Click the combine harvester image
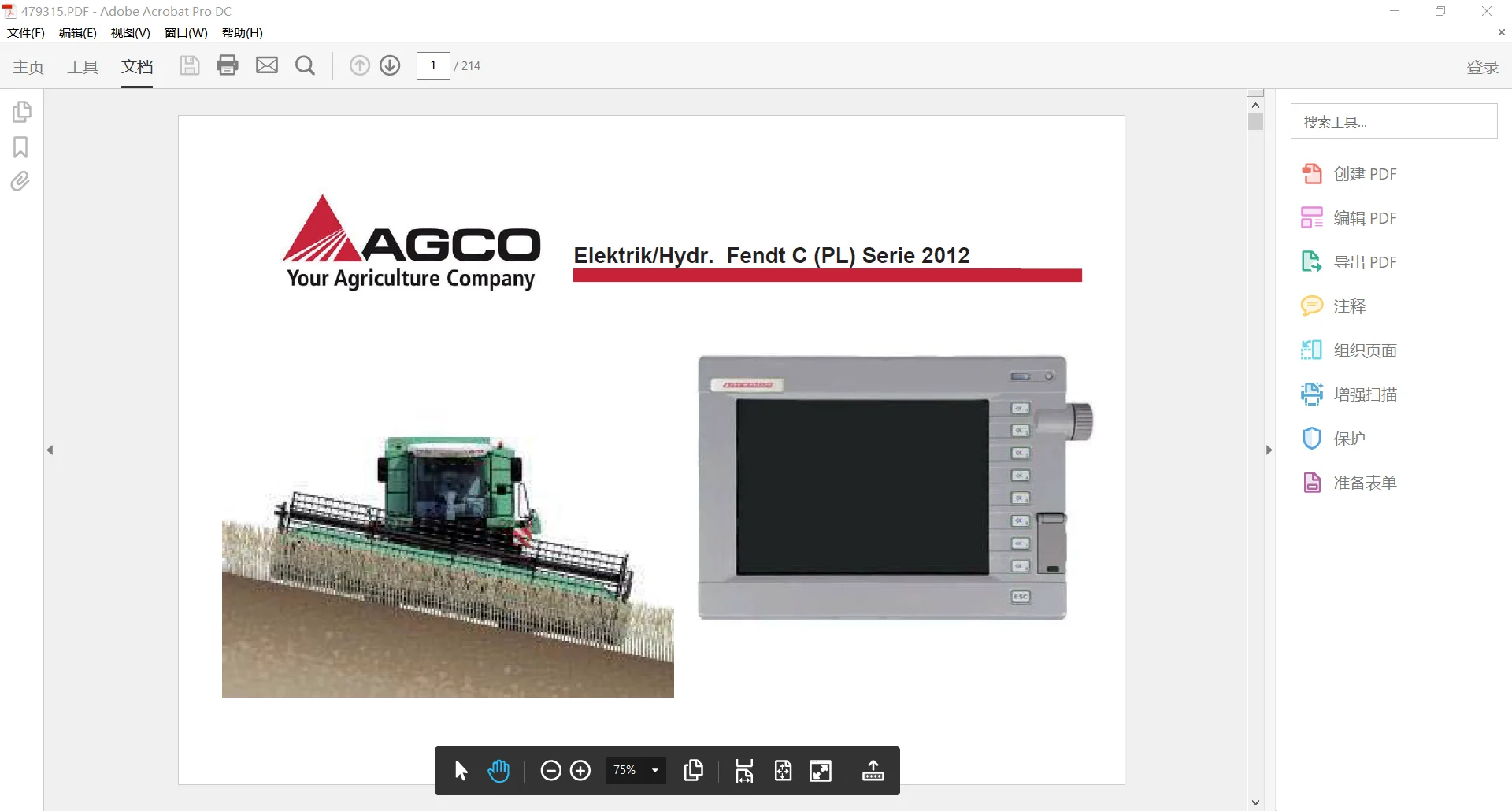The height and width of the screenshot is (811, 1512). (448, 565)
